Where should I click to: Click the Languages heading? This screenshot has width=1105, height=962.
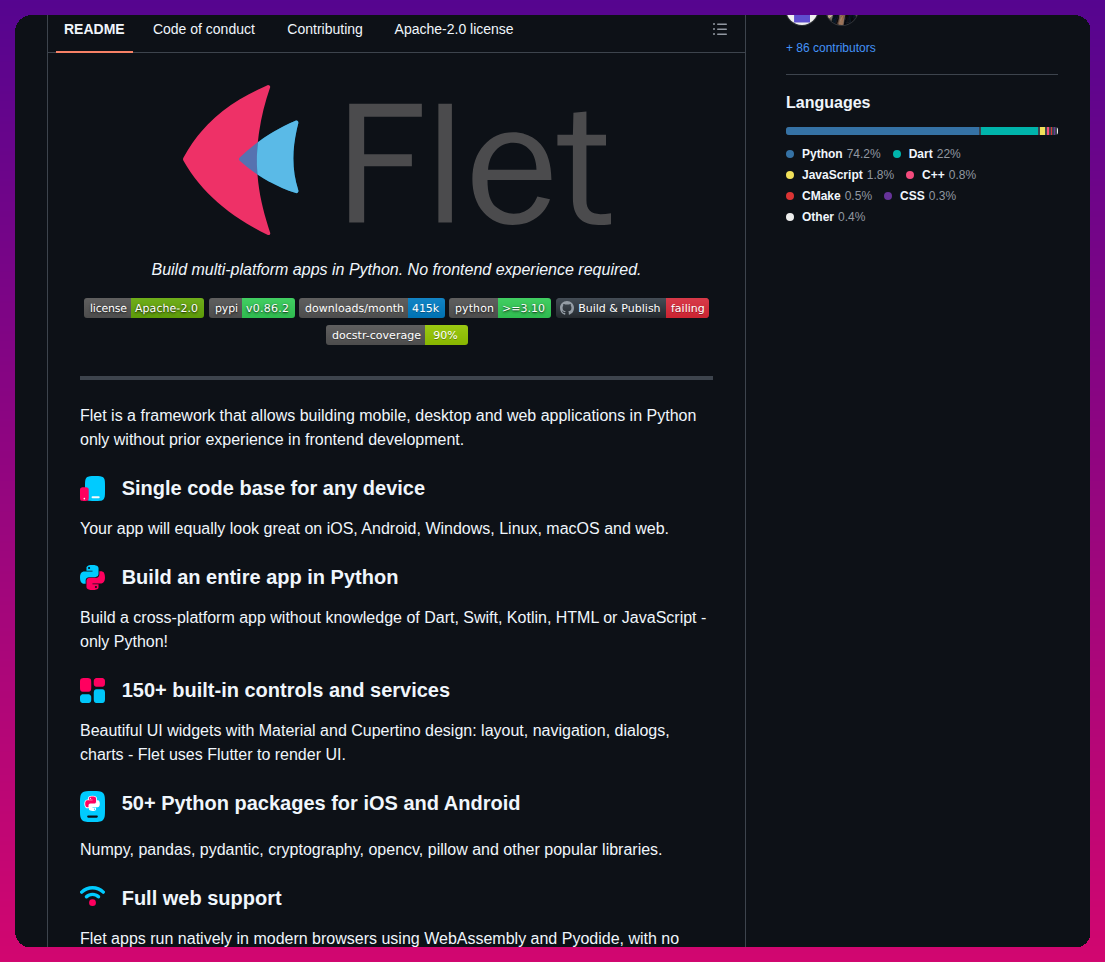coord(828,102)
